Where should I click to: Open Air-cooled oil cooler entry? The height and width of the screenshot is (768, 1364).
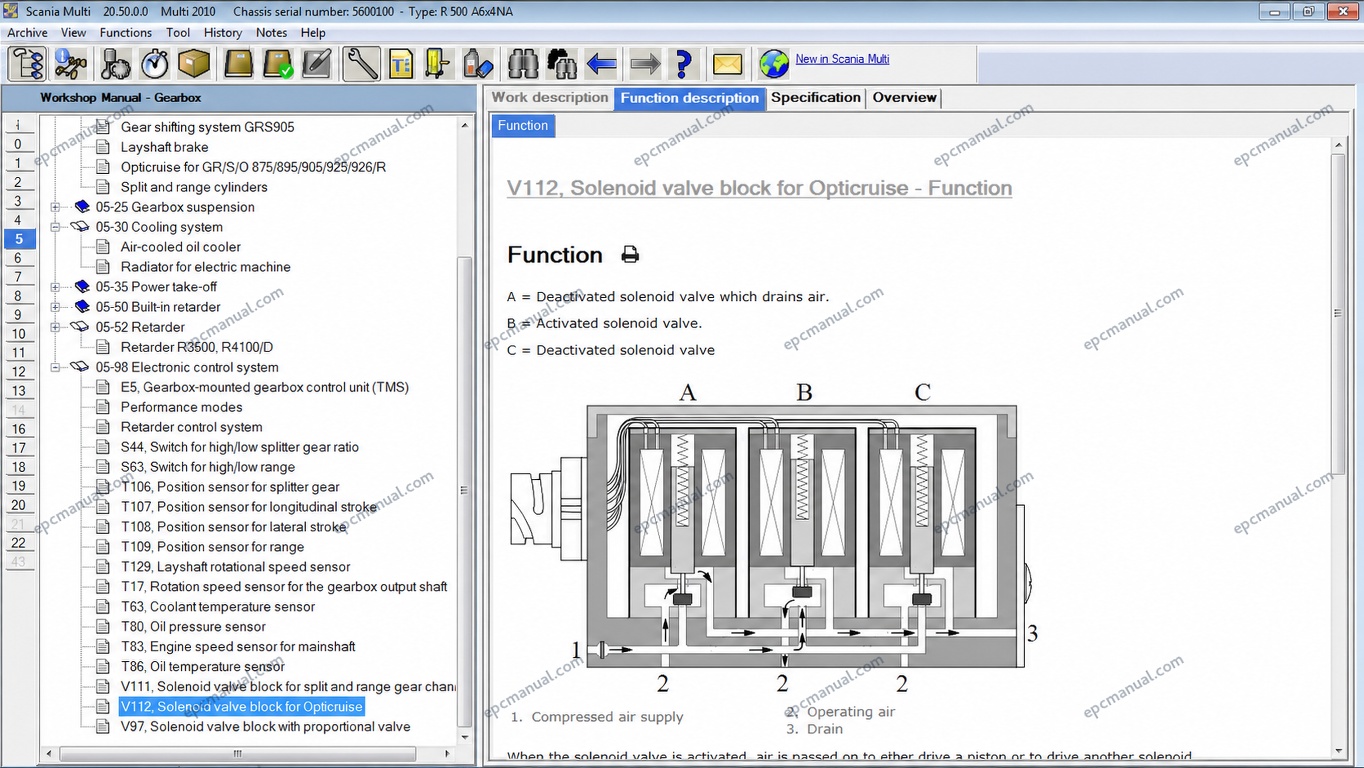coord(181,247)
